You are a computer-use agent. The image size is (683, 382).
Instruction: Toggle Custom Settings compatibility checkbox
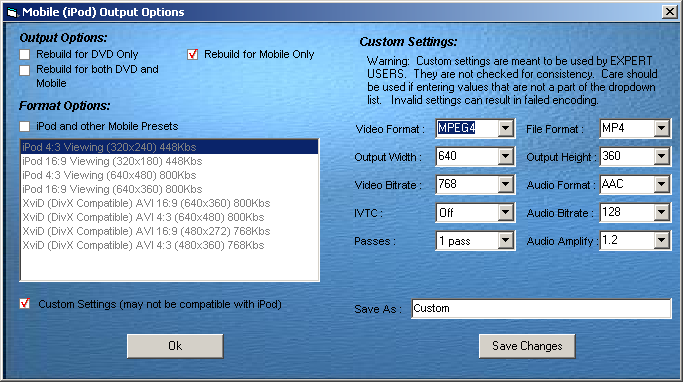pos(25,304)
